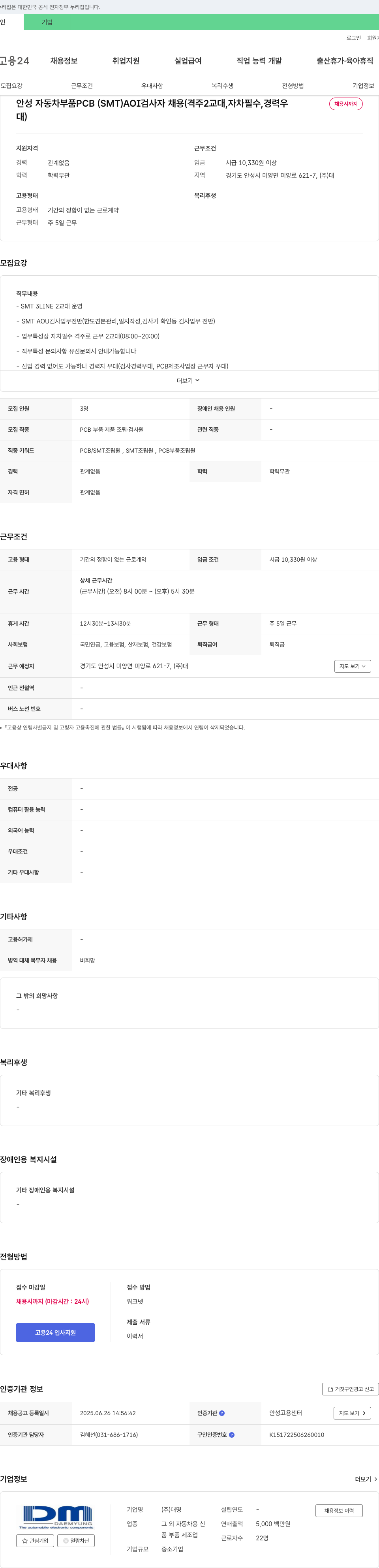Jump to the 우대사항 section tab
This screenshot has height=1568, width=379.
[x=152, y=86]
